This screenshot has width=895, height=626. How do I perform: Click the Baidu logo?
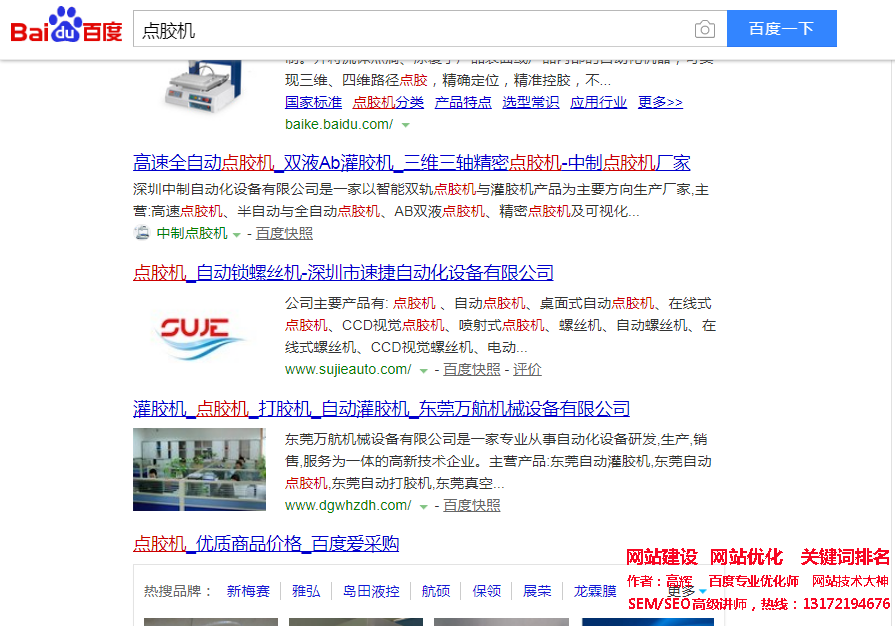coord(66,27)
